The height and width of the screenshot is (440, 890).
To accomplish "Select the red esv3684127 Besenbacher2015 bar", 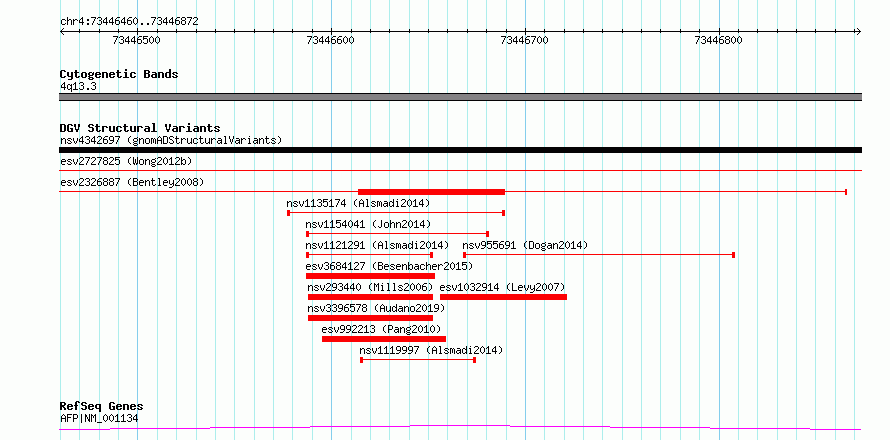I will coord(370,276).
